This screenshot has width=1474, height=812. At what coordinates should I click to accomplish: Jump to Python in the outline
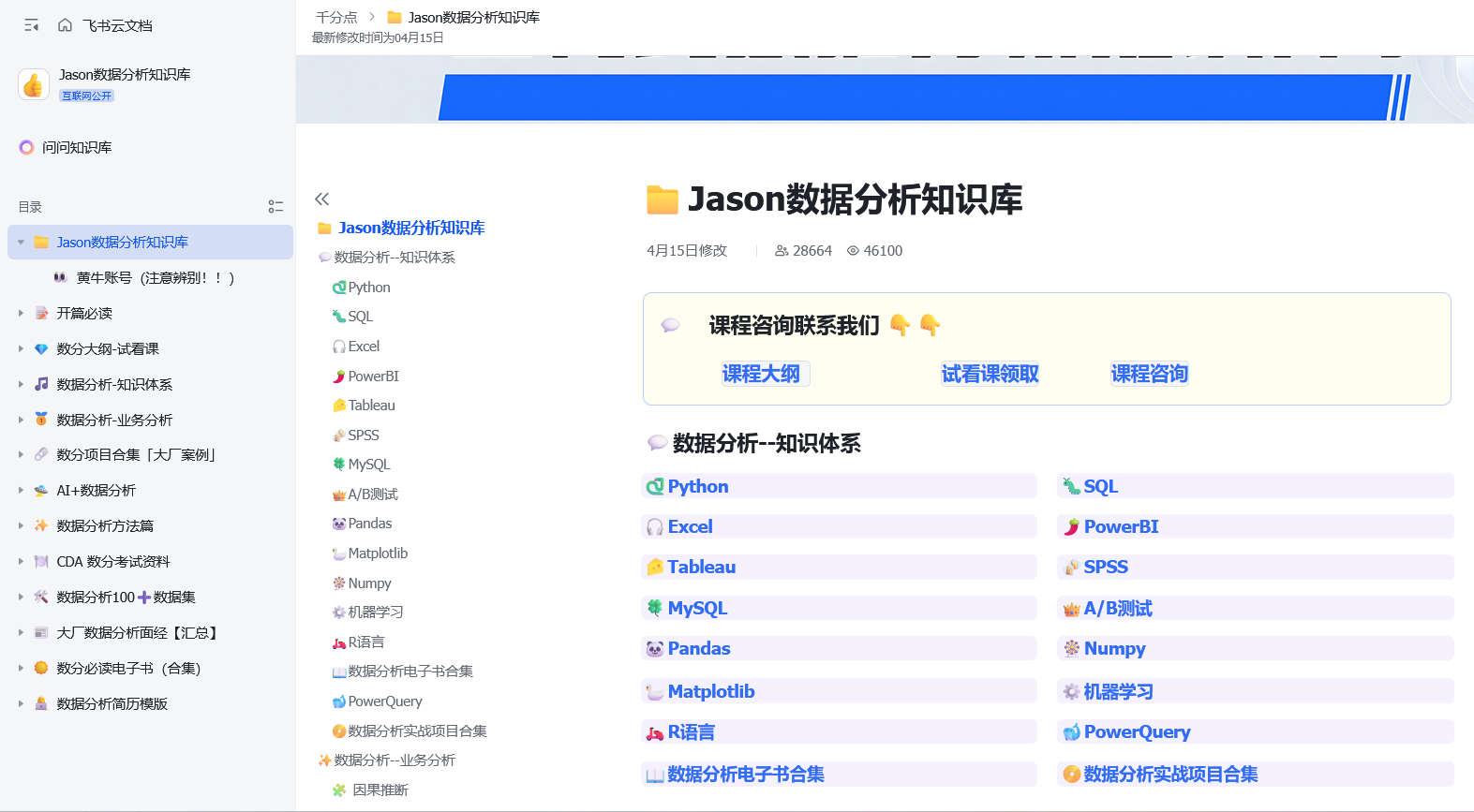pyautogui.click(x=368, y=287)
